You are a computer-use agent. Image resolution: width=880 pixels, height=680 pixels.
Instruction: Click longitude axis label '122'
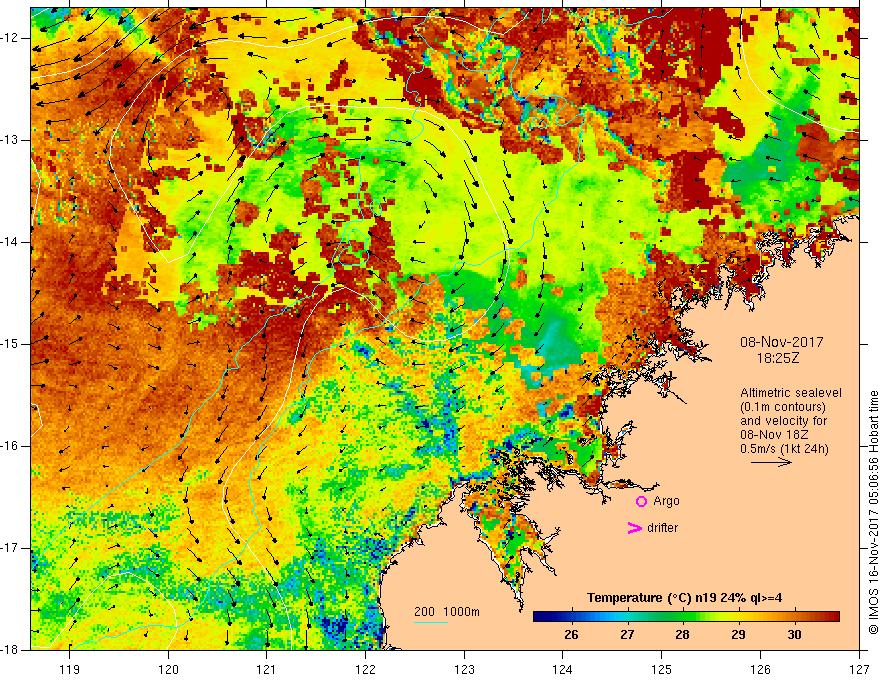coord(365,670)
